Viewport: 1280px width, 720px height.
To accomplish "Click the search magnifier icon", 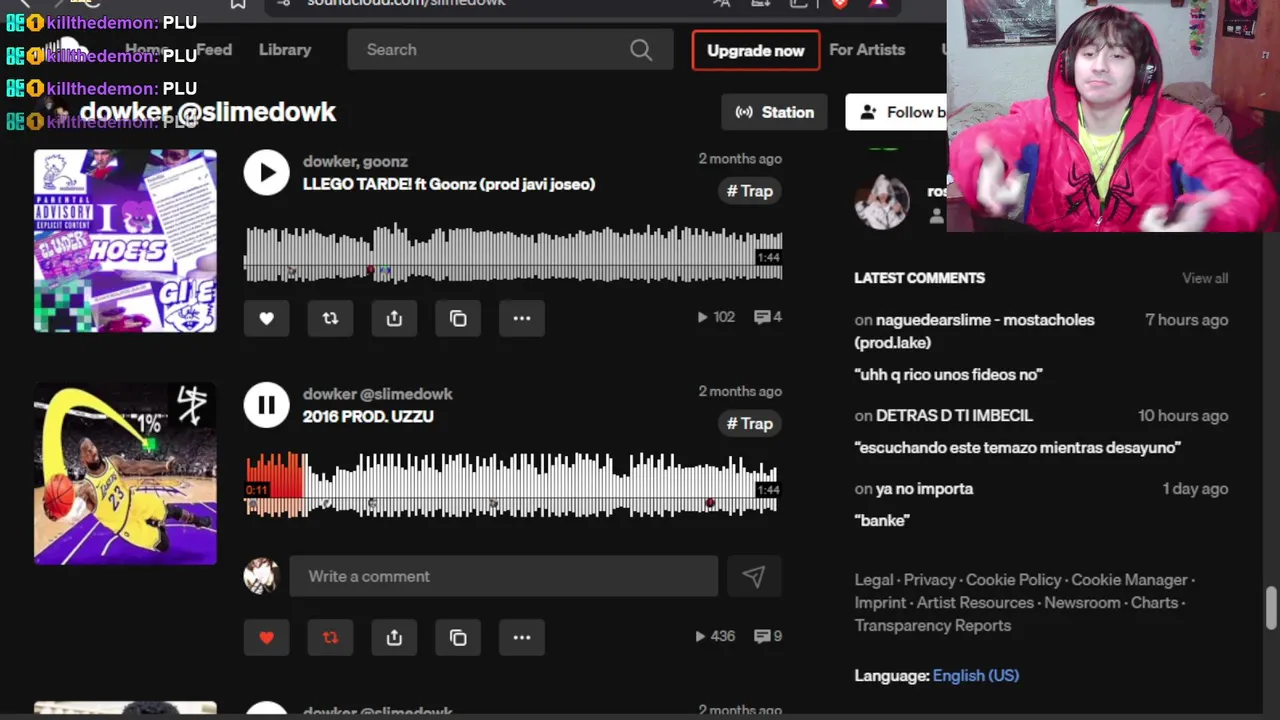I will coord(641,50).
